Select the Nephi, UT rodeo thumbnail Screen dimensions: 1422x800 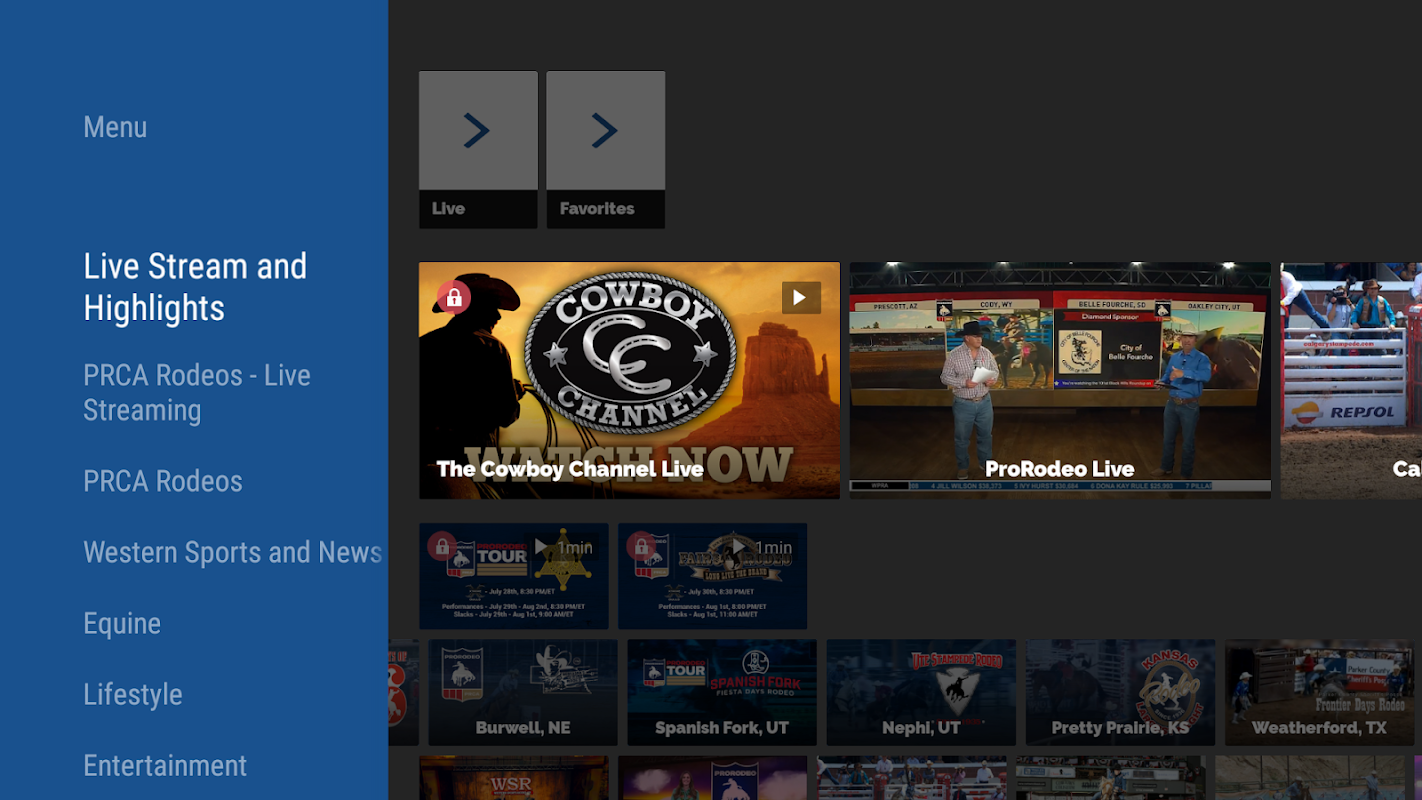[x=921, y=693]
